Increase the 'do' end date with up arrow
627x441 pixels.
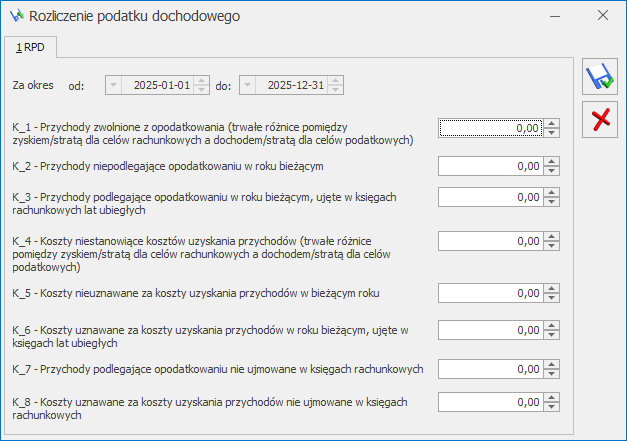coord(335,81)
